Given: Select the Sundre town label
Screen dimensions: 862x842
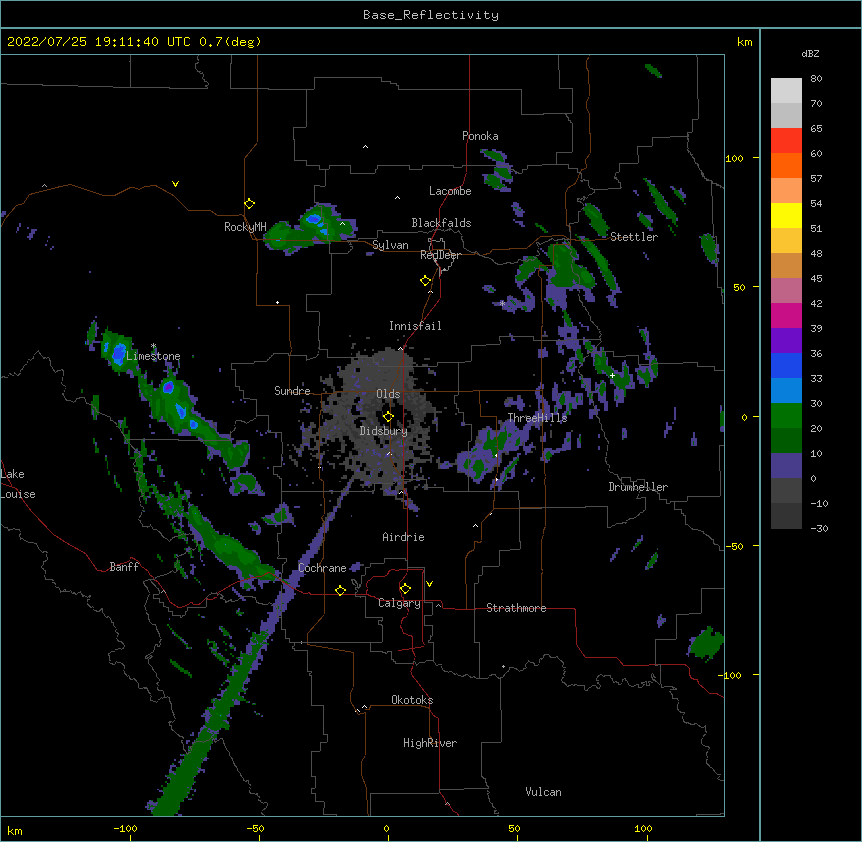Looking at the screenshot, I should pyautogui.click(x=292, y=391).
